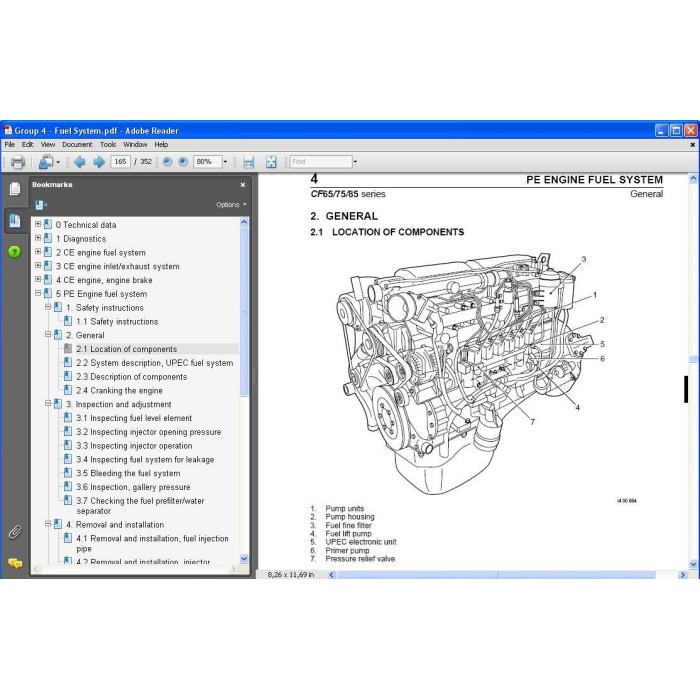Open 3.2 Inspecting injector opening pressure
This screenshot has width=700, height=700.
click(149, 432)
